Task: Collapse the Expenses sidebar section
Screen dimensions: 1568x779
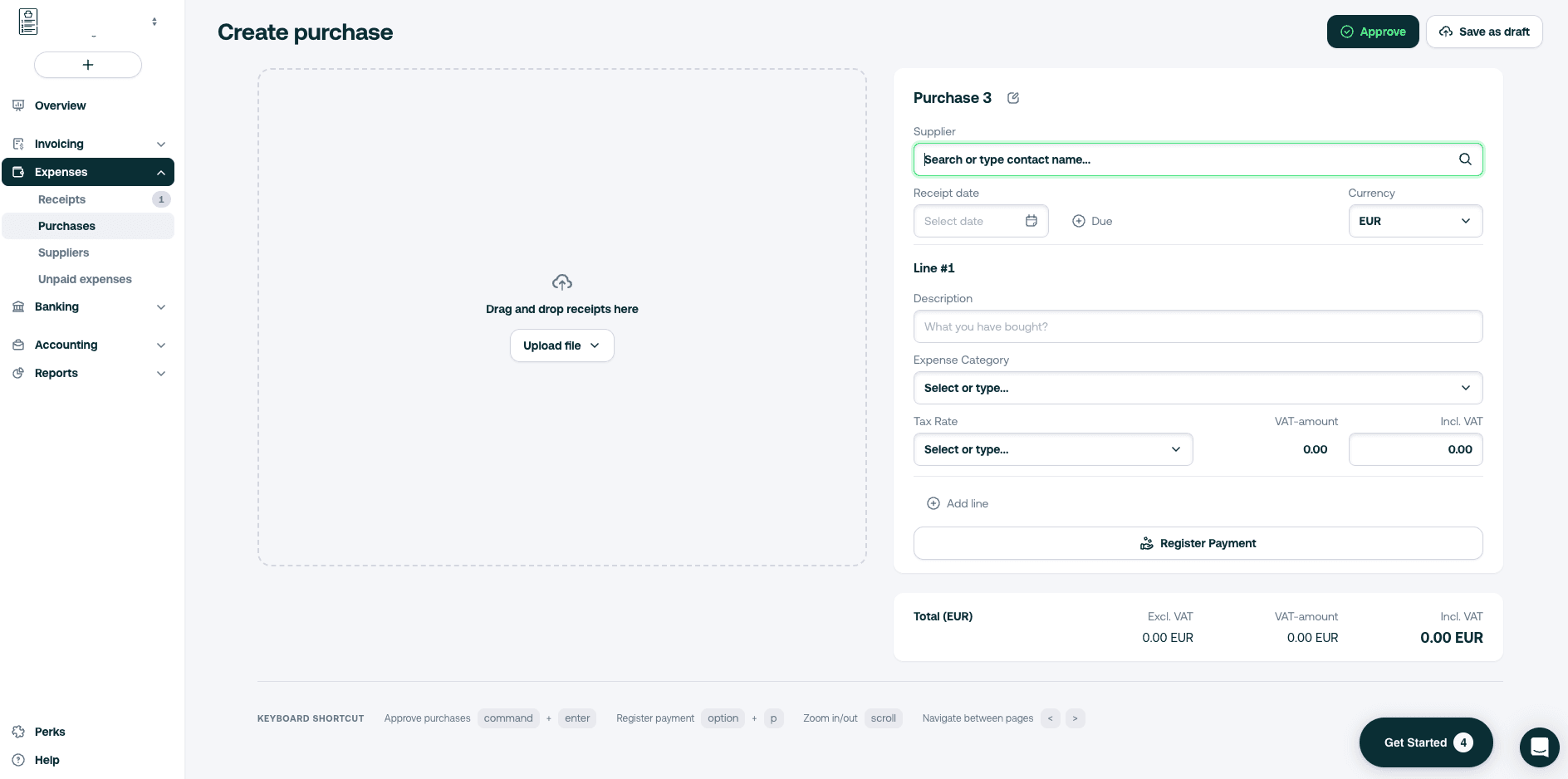Action: click(160, 173)
